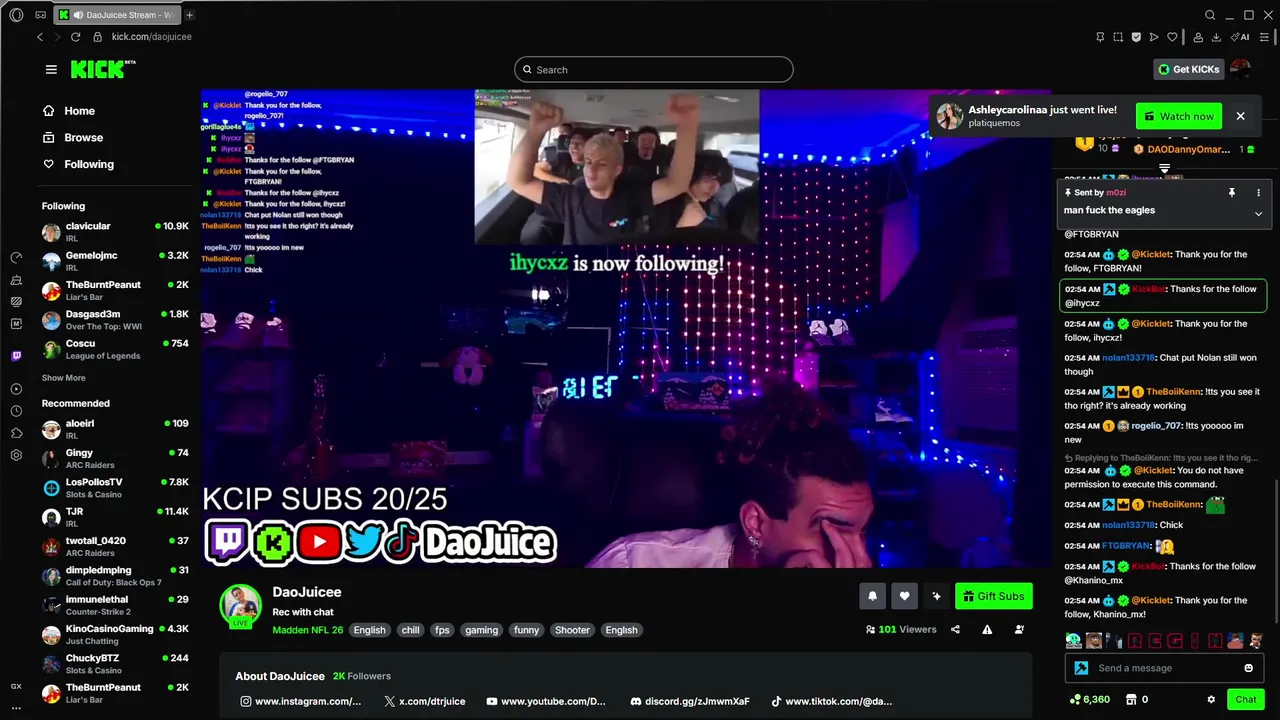Toggle follow heart for DaoJuicee
This screenshot has width=1280, height=720.
[x=904, y=596]
